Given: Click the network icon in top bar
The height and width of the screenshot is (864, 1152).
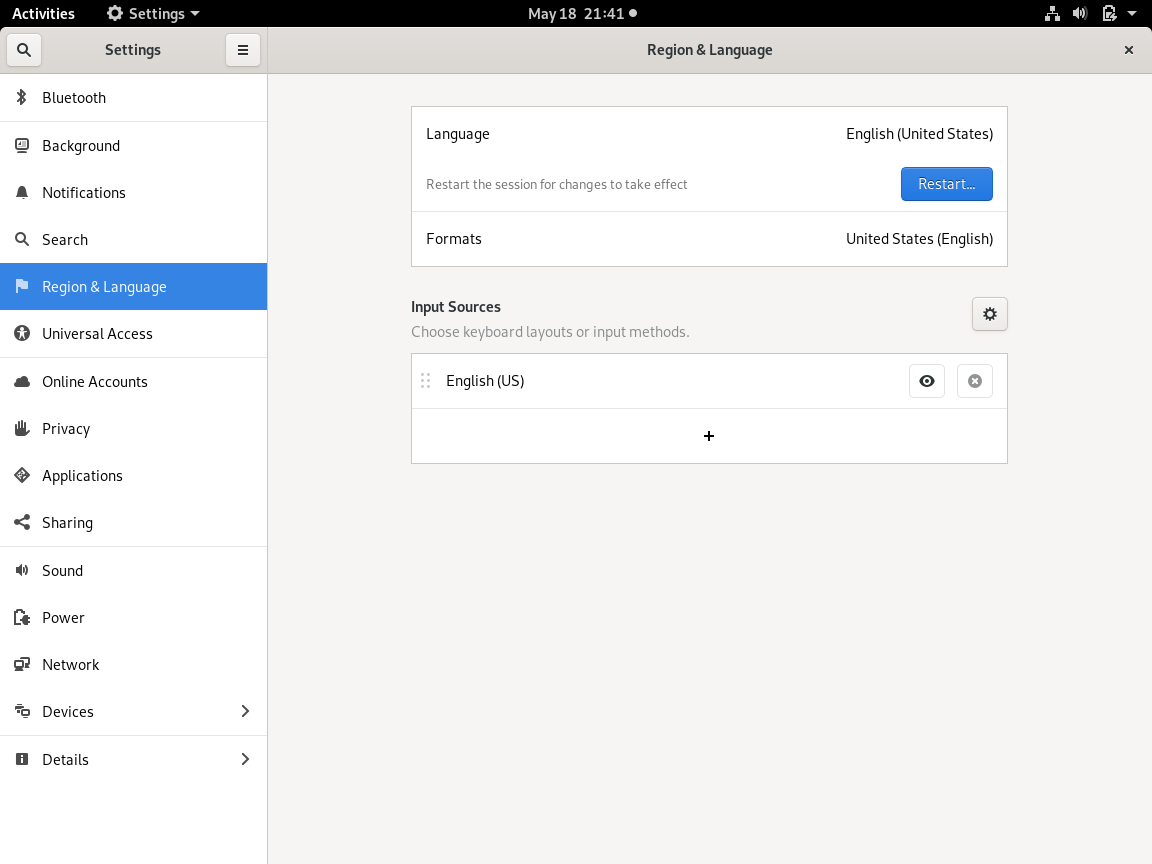Looking at the screenshot, I should click(x=1052, y=14).
